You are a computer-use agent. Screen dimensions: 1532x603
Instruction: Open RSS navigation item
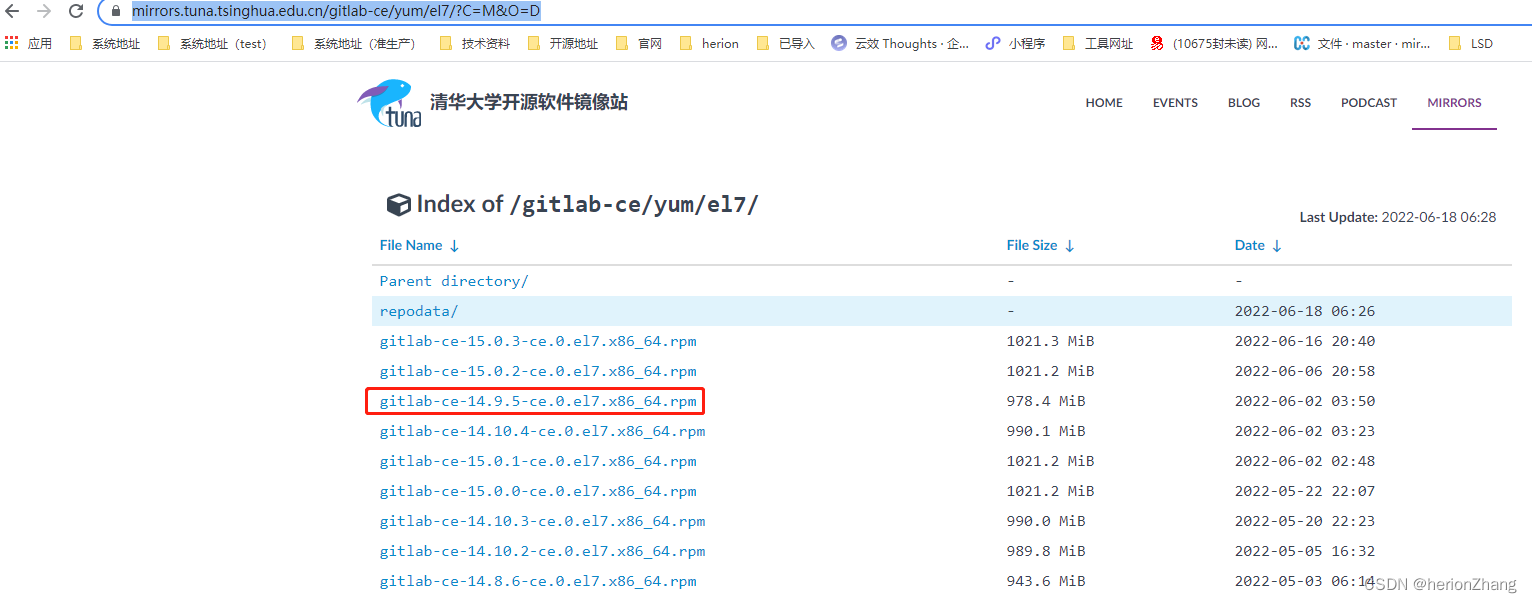[1300, 103]
